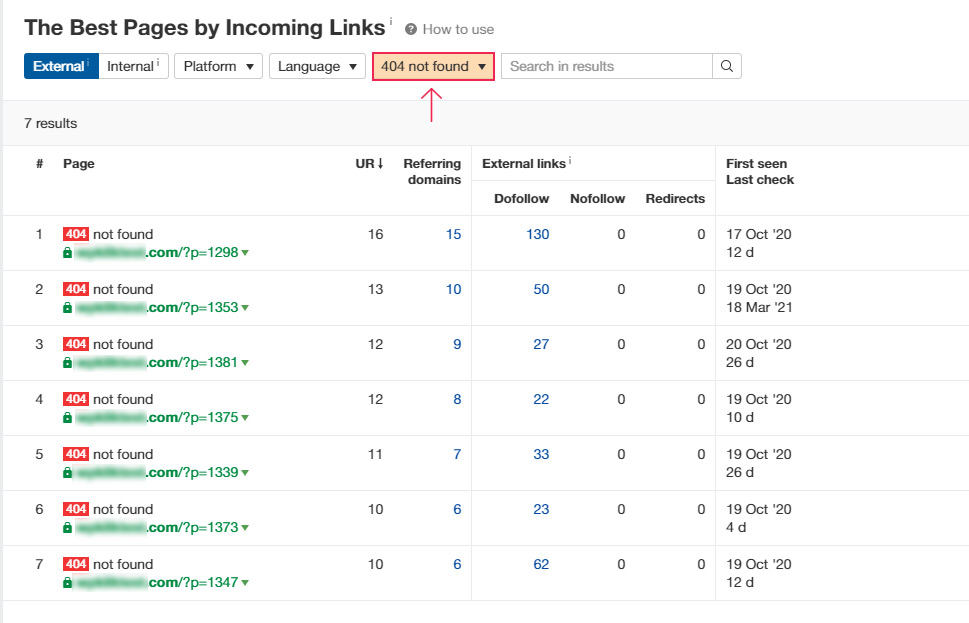Open the Platform dropdown
This screenshot has width=969, height=623.
pos(218,66)
